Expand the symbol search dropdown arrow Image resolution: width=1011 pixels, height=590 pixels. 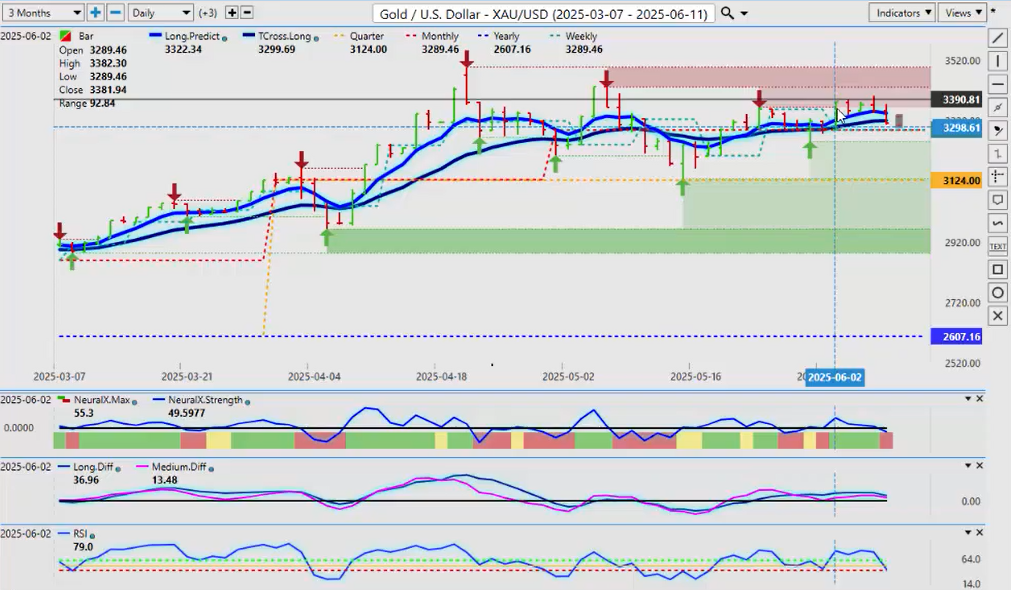click(x=744, y=13)
